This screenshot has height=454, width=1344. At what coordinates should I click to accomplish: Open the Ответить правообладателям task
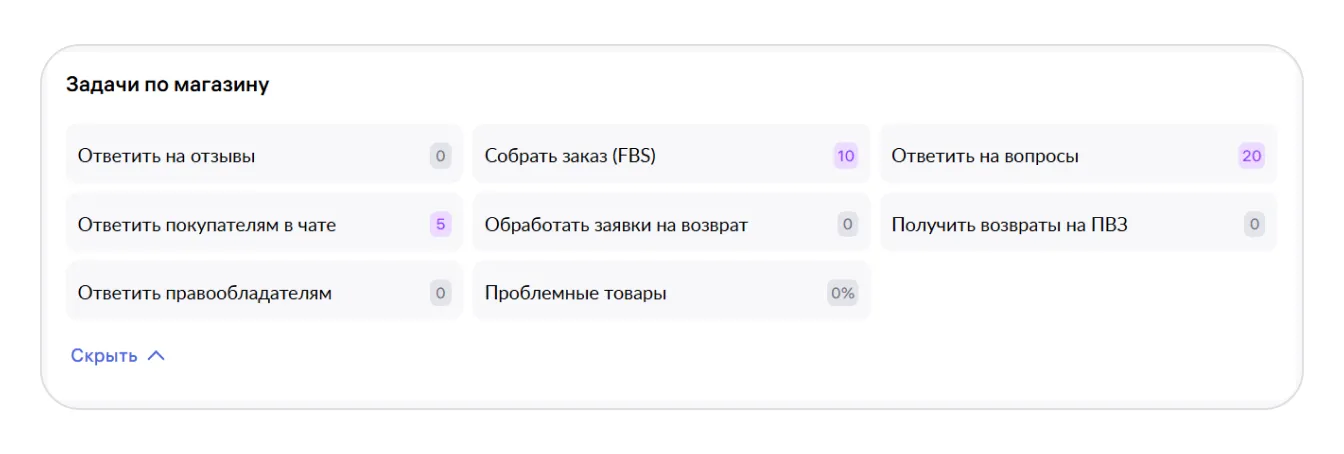point(205,293)
